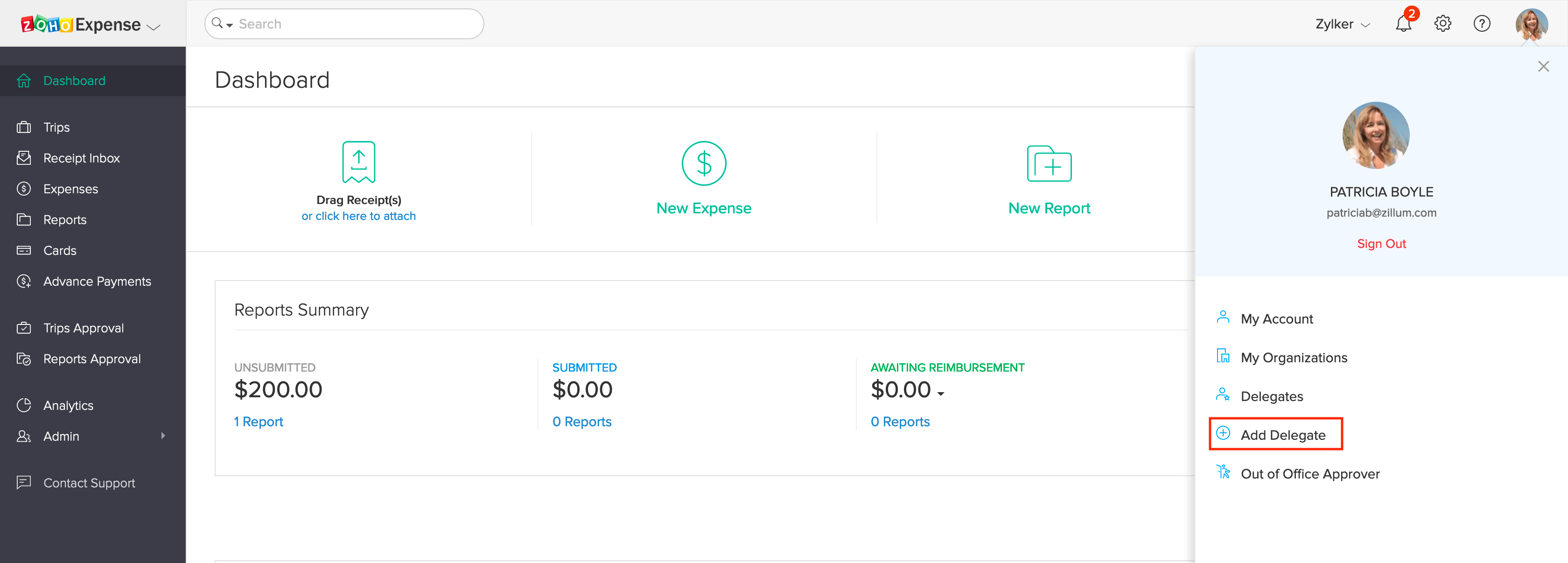The image size is (1568, 563).
Task: Open Reports Approval
Action: click(x=92, y=359)
